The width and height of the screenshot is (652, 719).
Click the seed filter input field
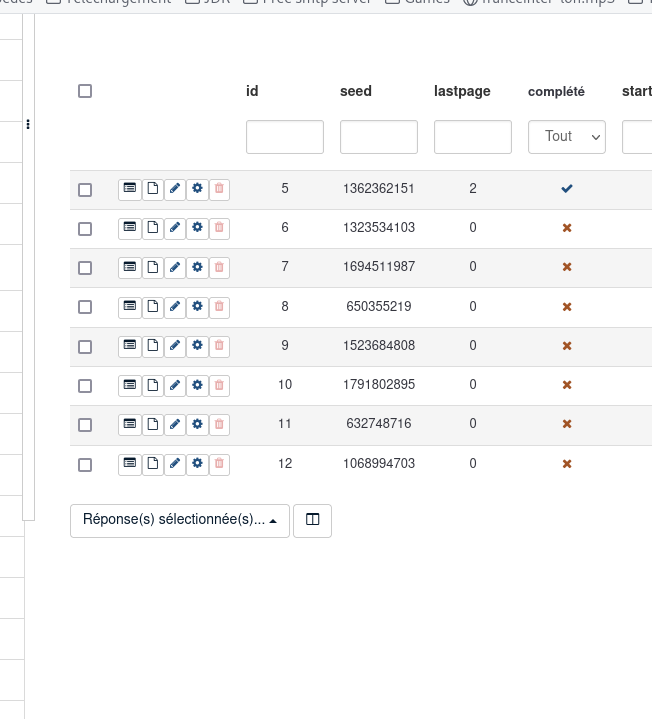click(x=378, y=137)
